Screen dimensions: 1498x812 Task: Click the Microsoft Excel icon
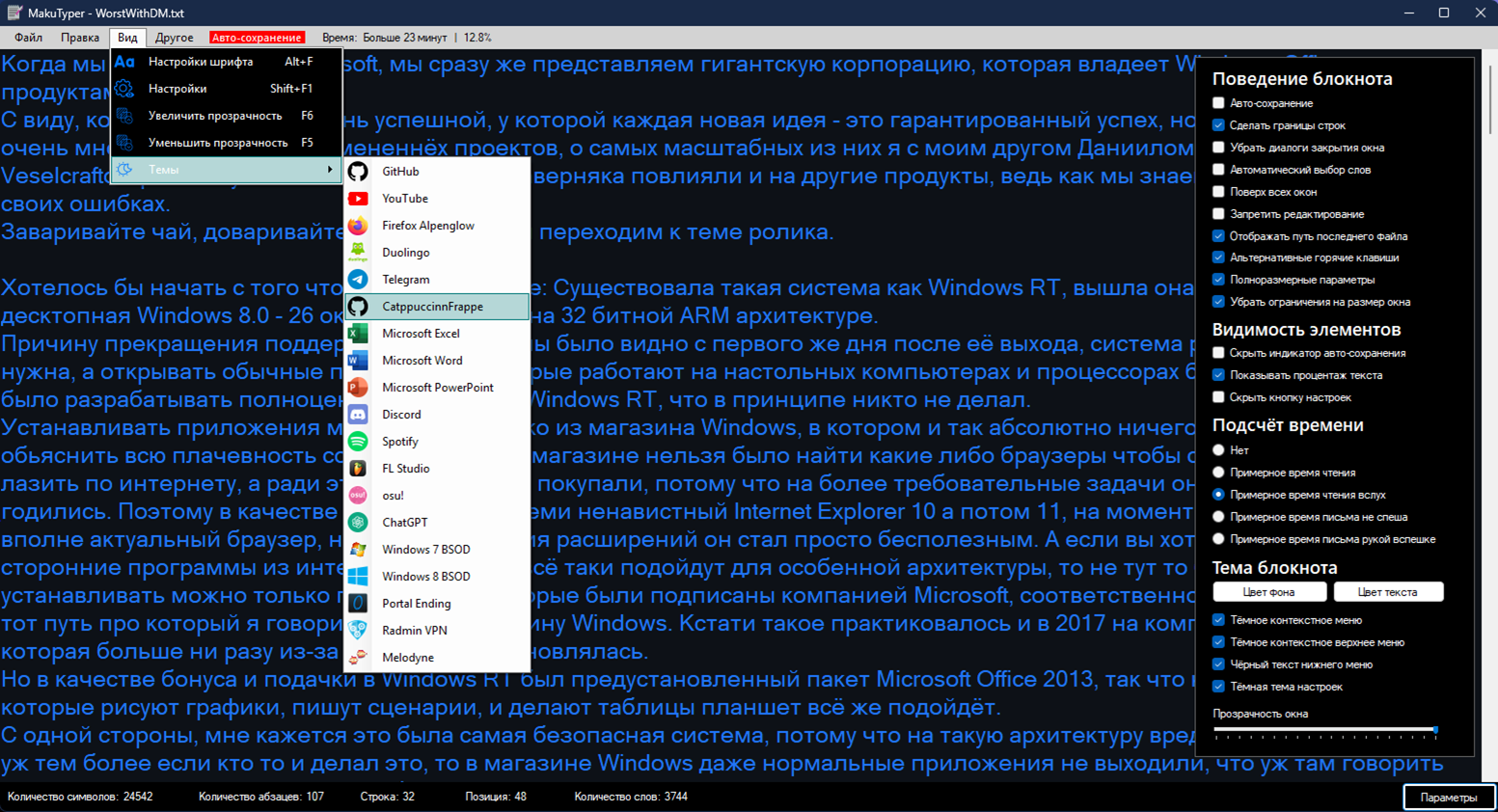(x=358, y=334)
